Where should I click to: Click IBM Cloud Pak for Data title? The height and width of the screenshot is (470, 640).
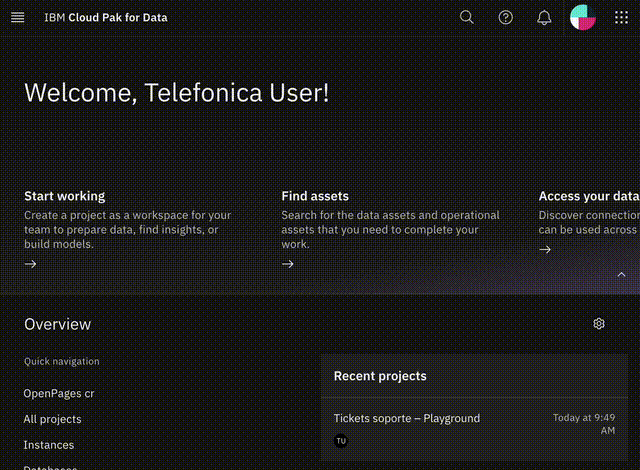pos(106,18)
